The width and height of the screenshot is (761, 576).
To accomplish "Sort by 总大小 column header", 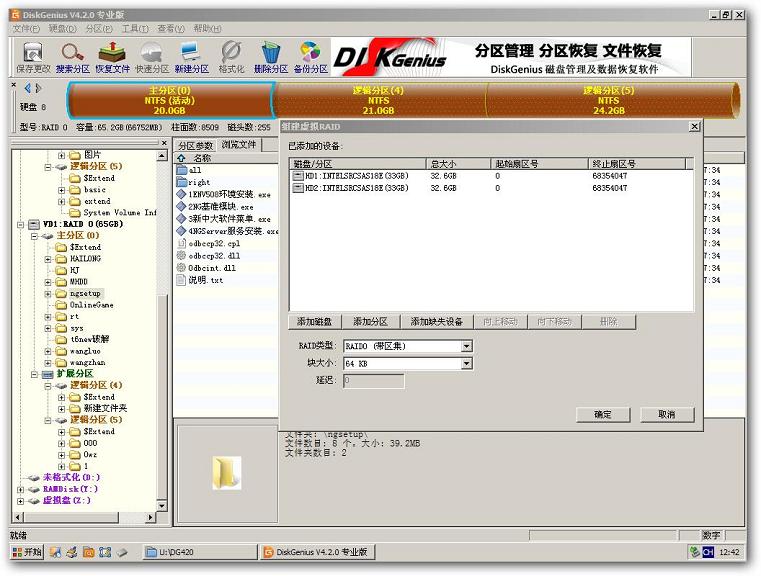I will click(x=457, y=164).
